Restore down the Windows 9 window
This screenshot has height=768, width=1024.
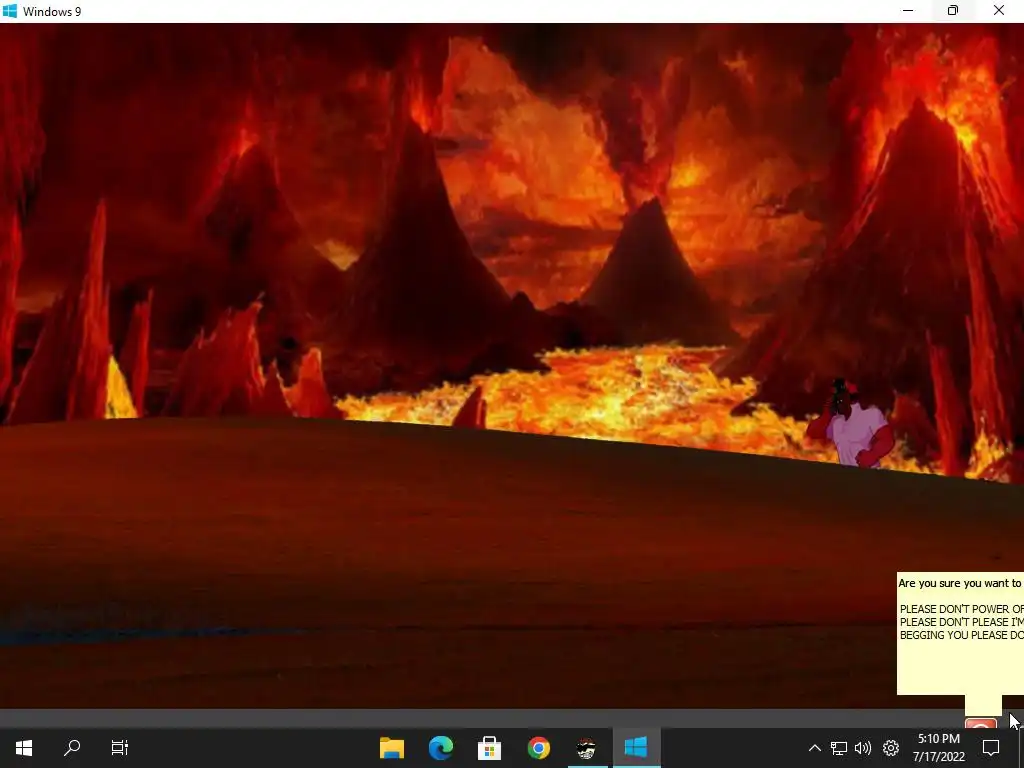click(953, 10)
